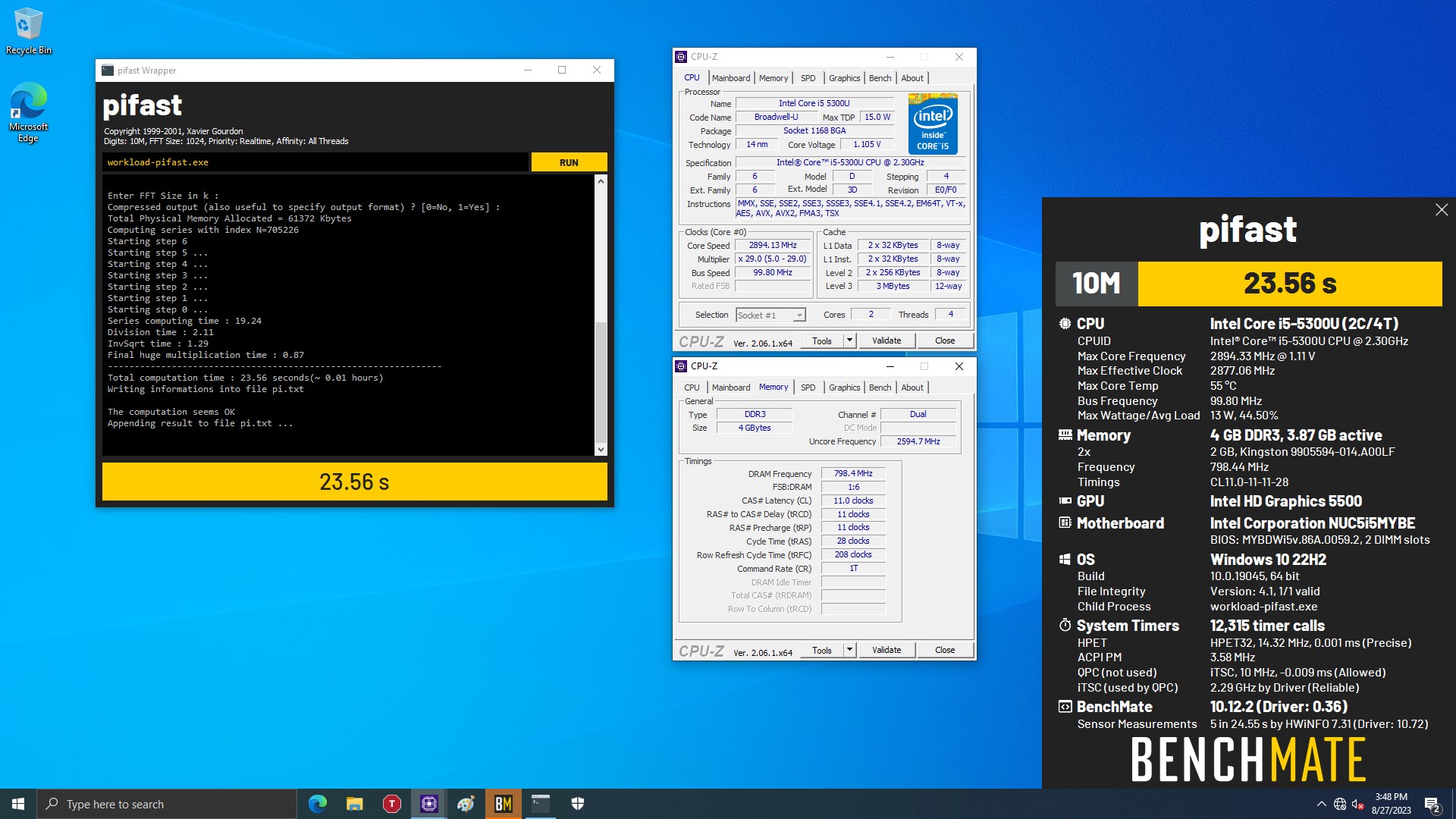Click the 23.56 s yellow result bar
Image resolution: width=1456 pixels, height=819 pixels.
pos(354,482)
